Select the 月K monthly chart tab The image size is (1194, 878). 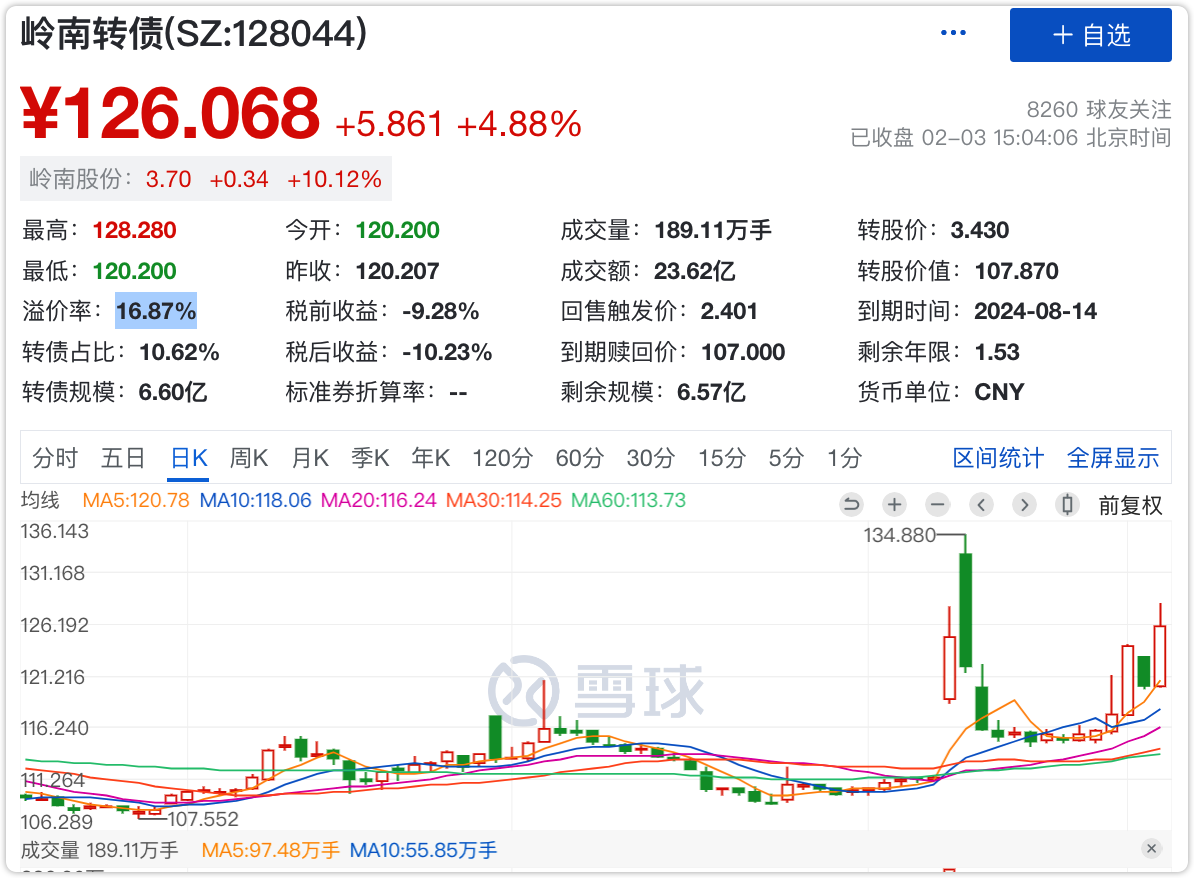tap(310, 458)
